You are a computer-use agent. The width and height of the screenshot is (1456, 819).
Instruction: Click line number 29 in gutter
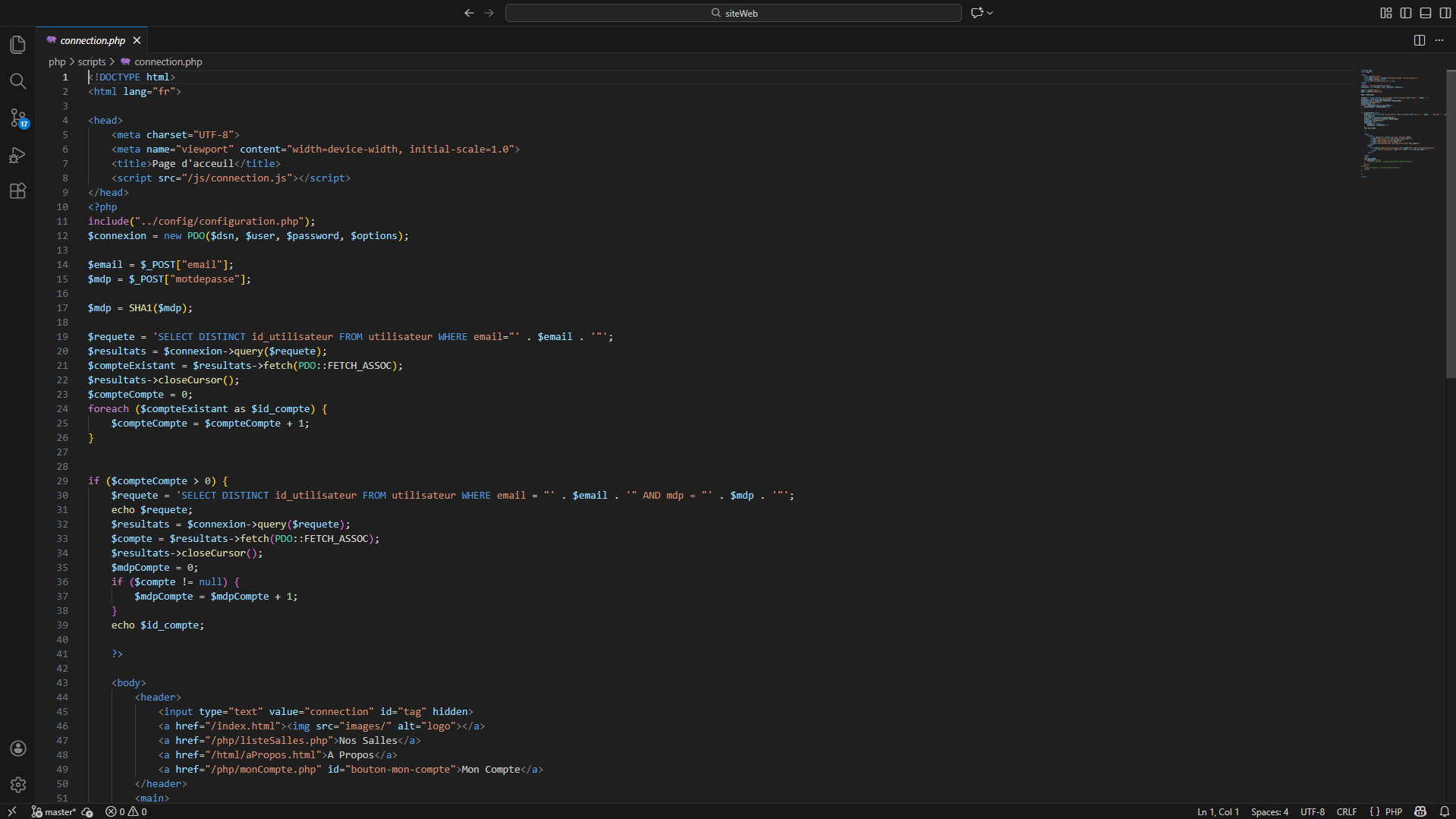[x=62, y=480]
